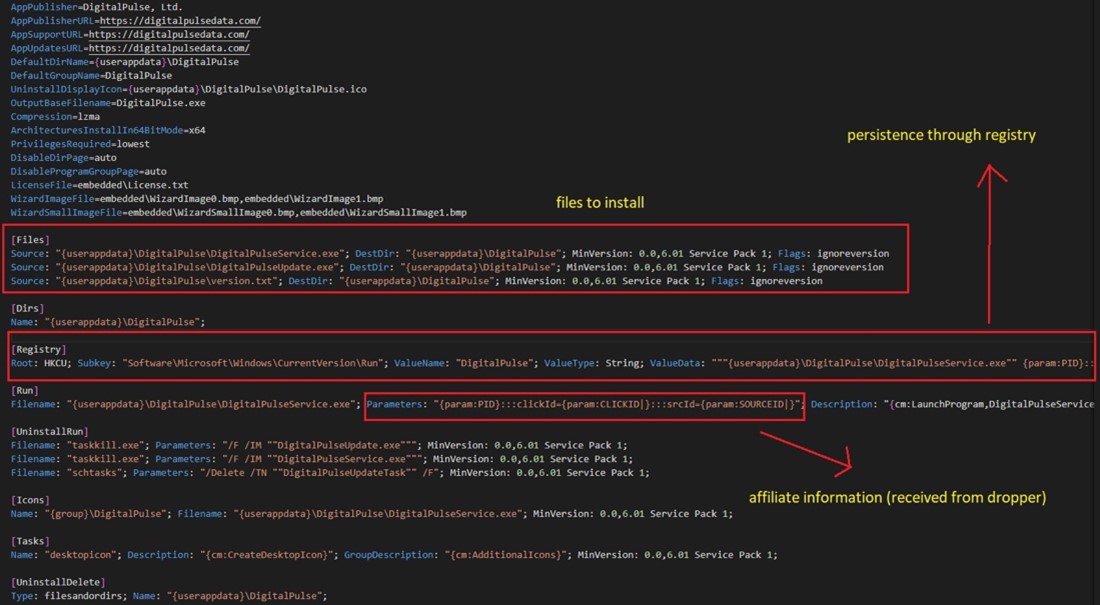Select the DigitalPulseService.exe source entry
This screenshot has height=605, width=1100.
pos(300,253)
